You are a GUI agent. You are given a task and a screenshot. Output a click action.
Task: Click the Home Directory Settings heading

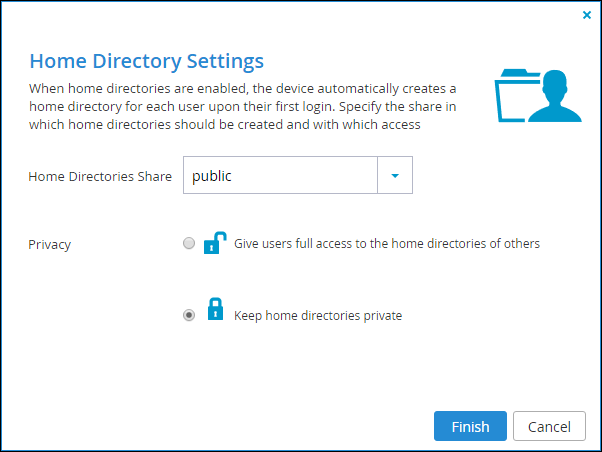click(147, 61)
